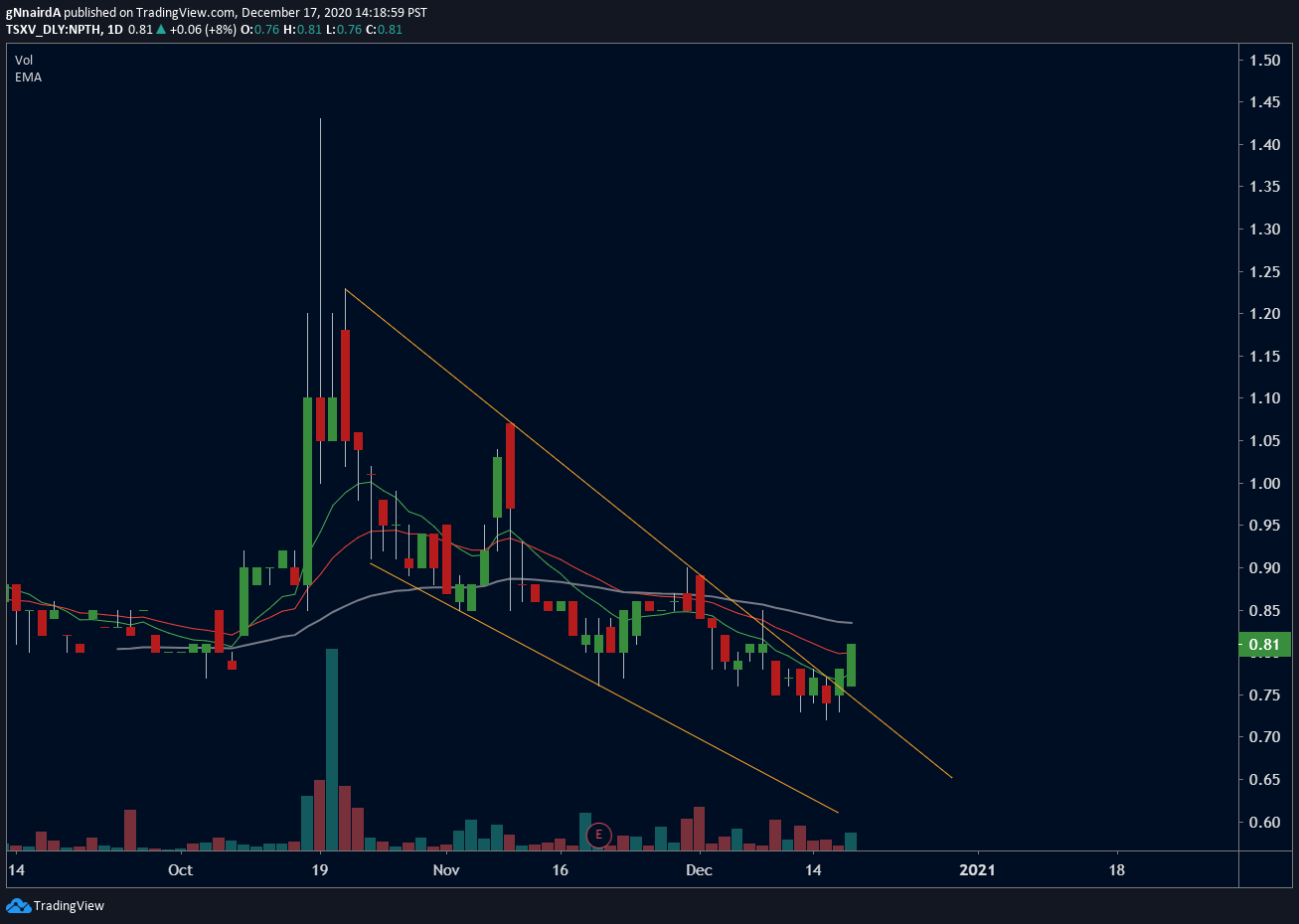This screenshot has width=1299, height=924.
Task: Click the 'Nov' date axis label
Action: pos(446,870)
